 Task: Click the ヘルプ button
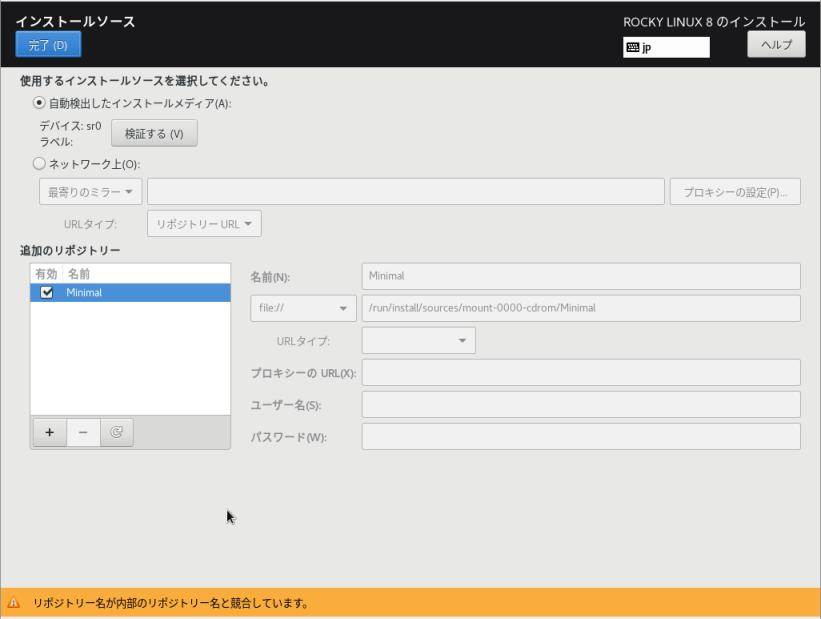coord(776,44)
